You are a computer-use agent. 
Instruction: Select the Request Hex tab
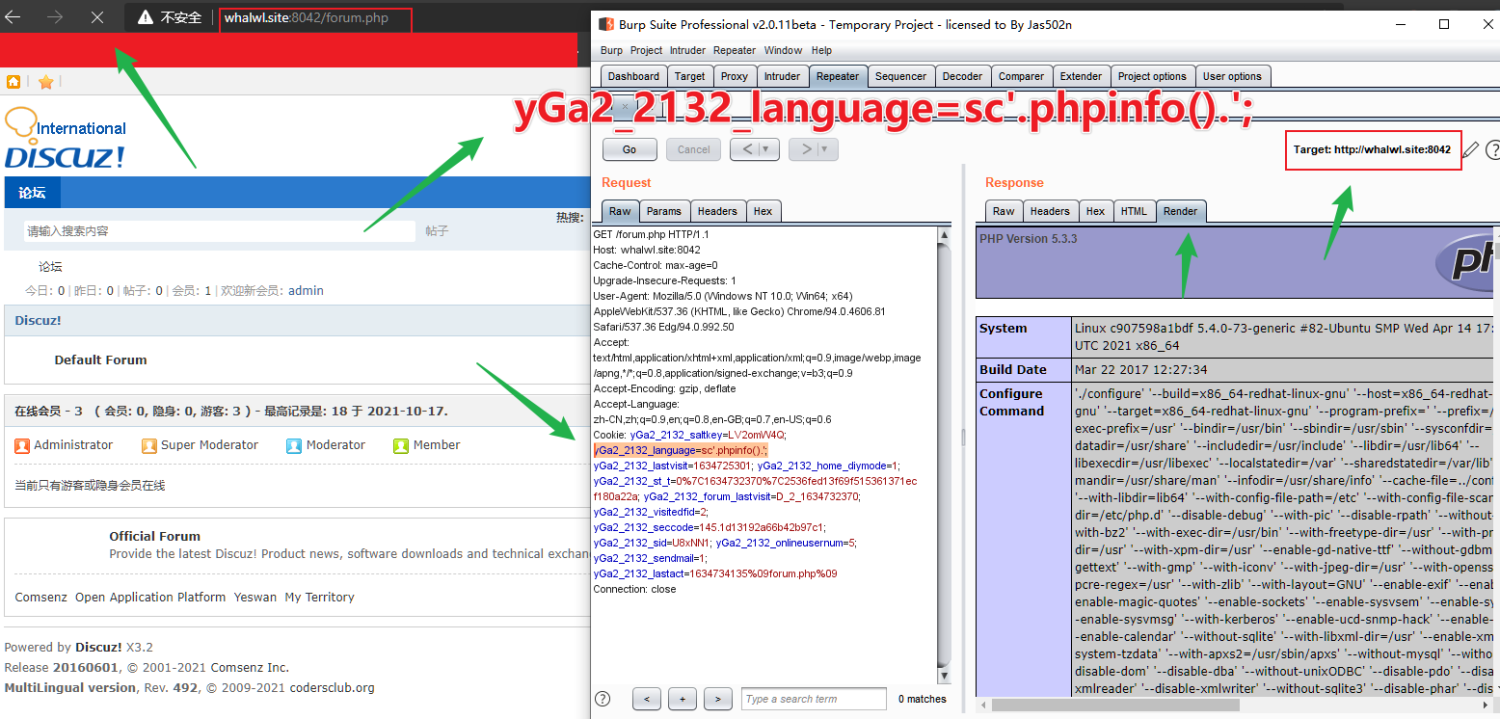(x=763, y=211)
